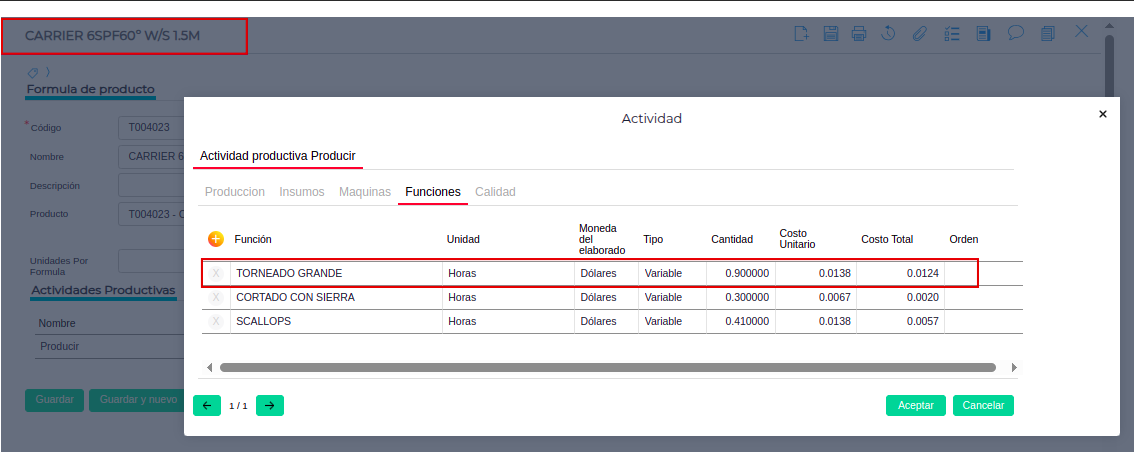Click Horas unit in TORNEADO GRANDE row
Screen dimensions: 1134x452
click(508, 273)
